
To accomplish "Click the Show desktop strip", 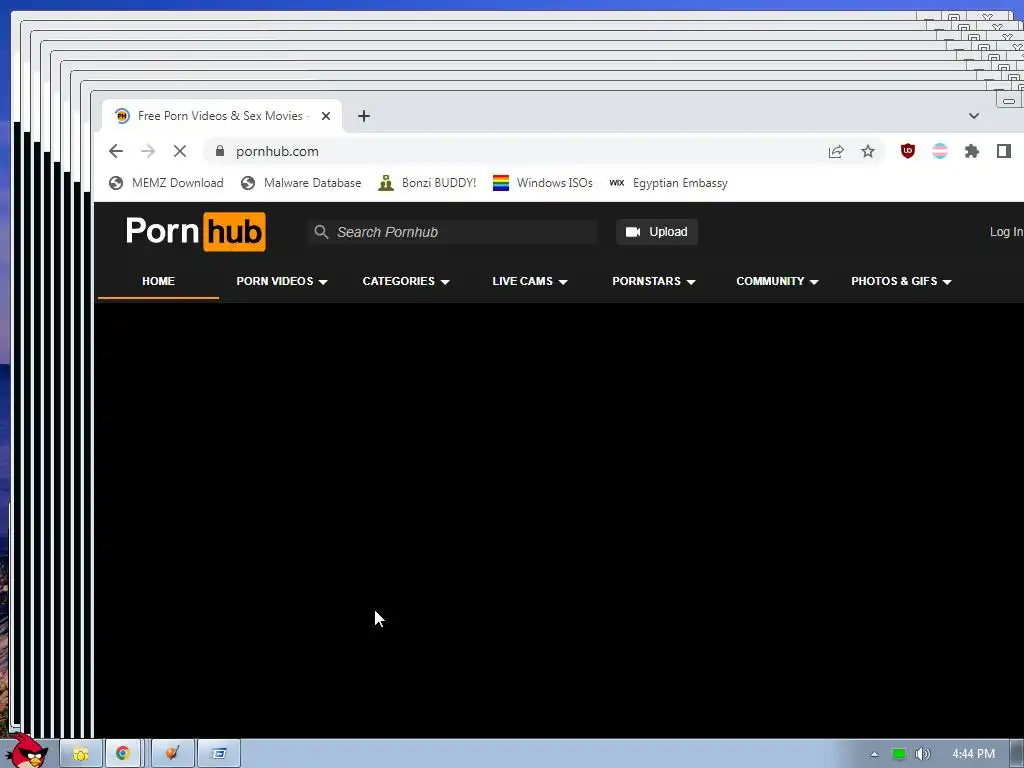I will [1017, 754].
